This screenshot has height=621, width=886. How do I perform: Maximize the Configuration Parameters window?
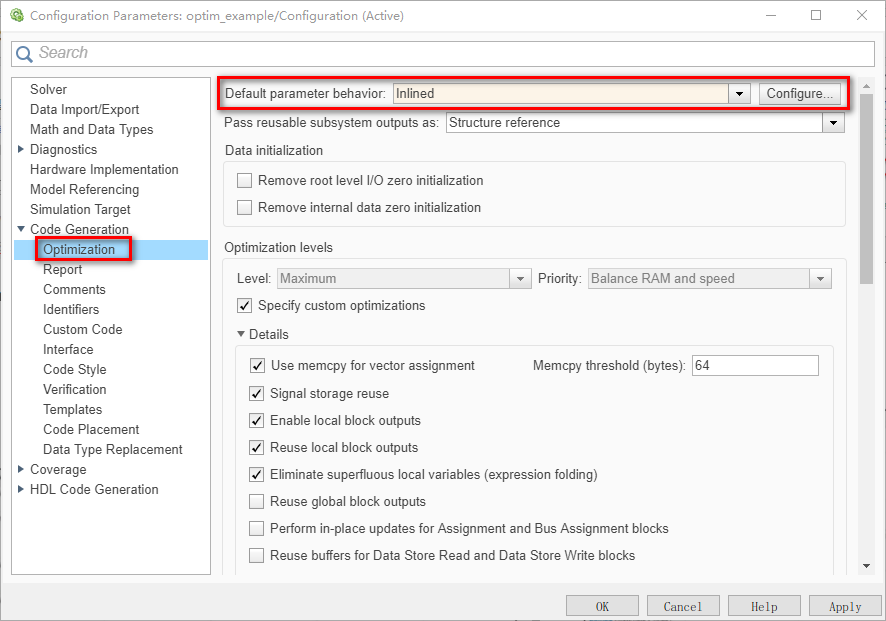point(816,15)
